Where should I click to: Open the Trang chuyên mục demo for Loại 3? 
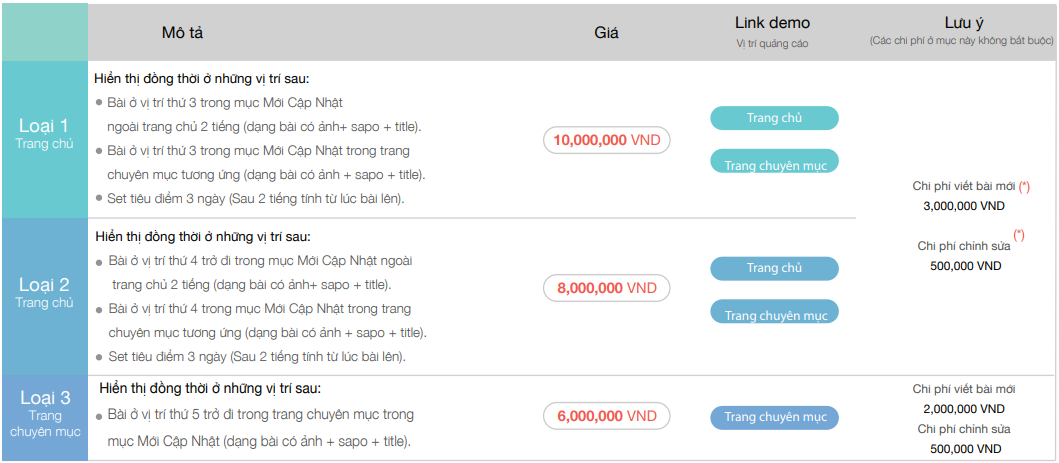pyautogui.click(x=774, y=417)
